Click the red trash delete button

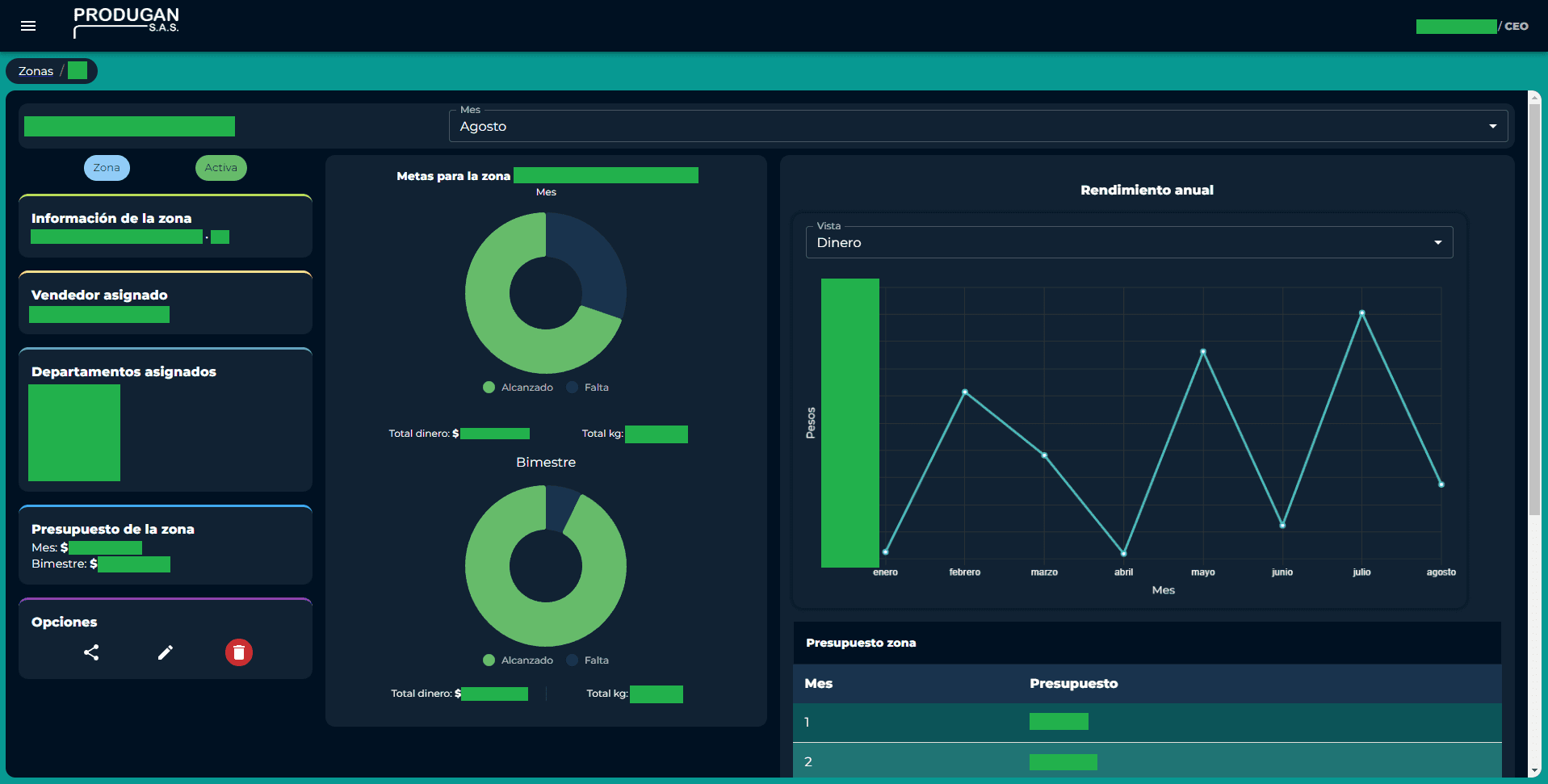pos(239,652)
